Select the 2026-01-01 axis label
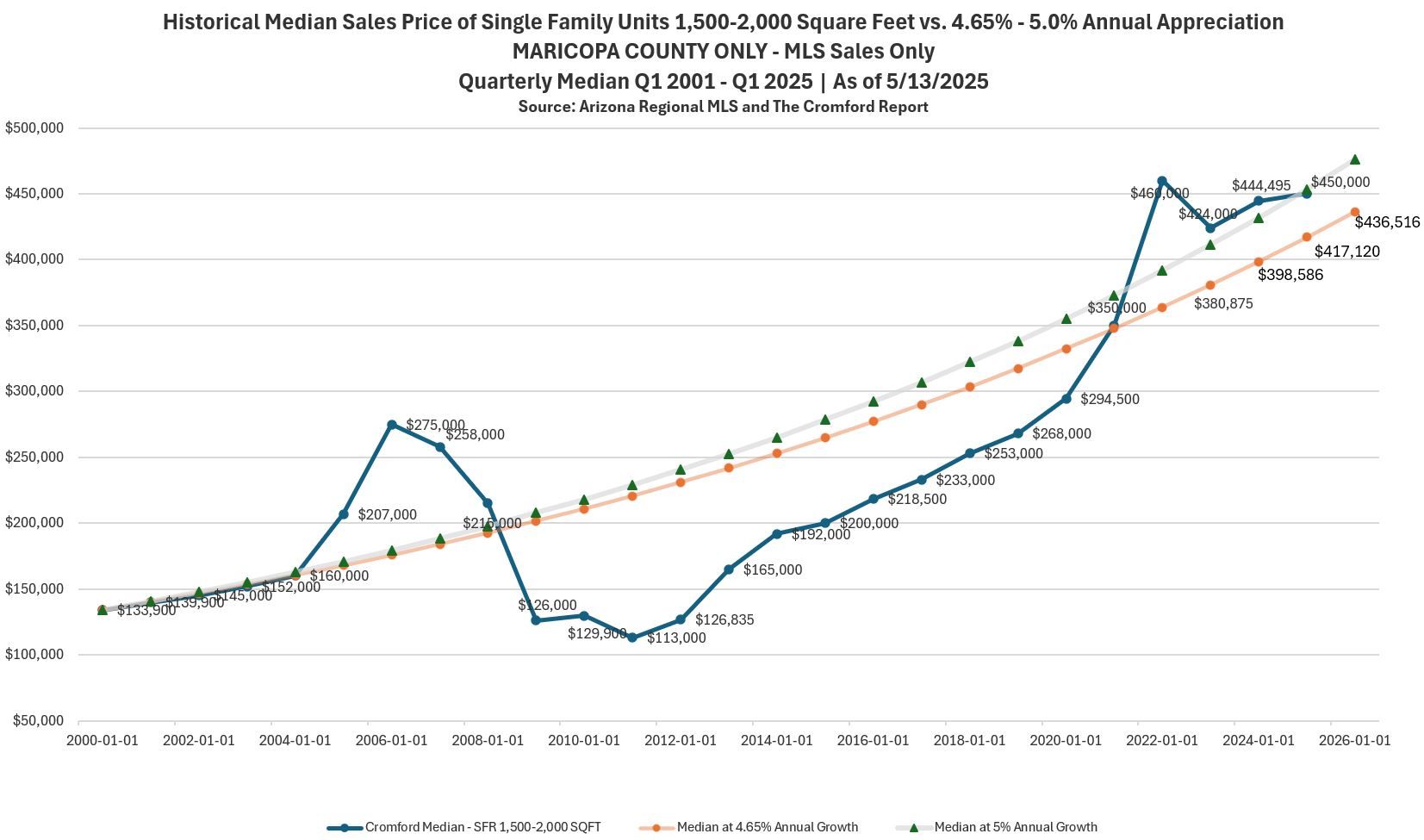Screen dimensions: 1424x840 pos(1354,741)
